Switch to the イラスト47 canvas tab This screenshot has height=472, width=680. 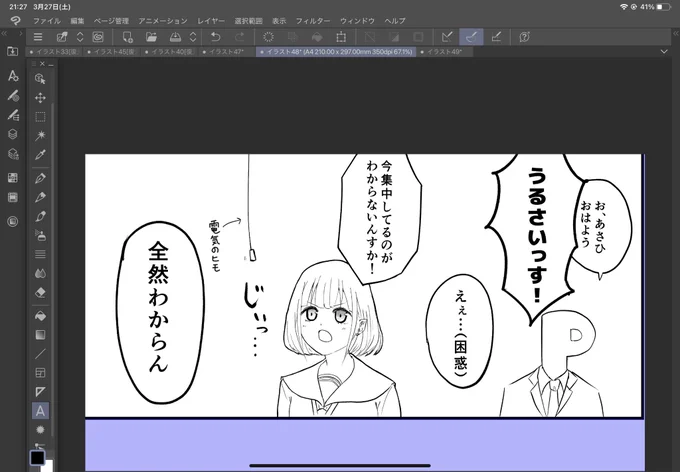pos(226,52)
